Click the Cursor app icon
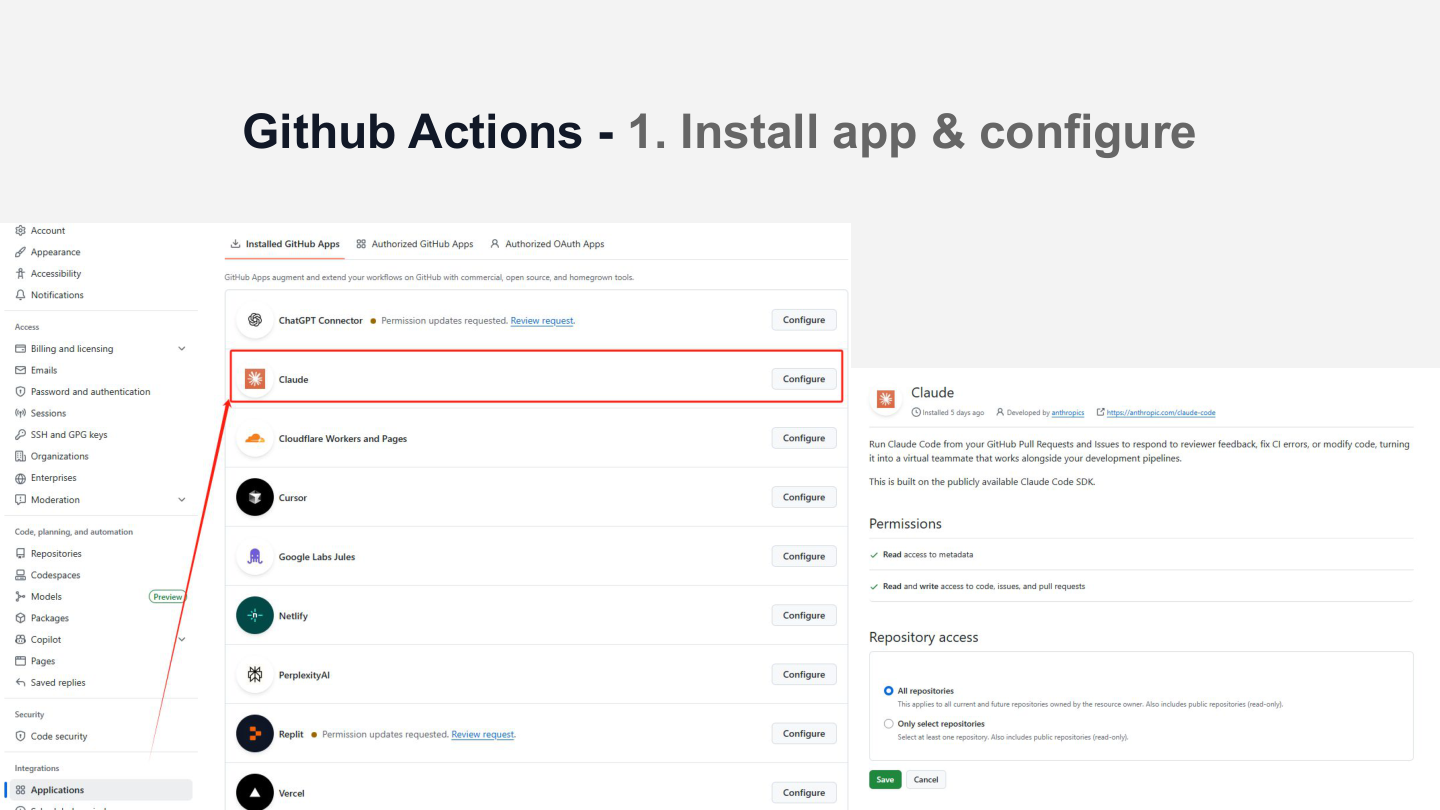 click(255, 497)
